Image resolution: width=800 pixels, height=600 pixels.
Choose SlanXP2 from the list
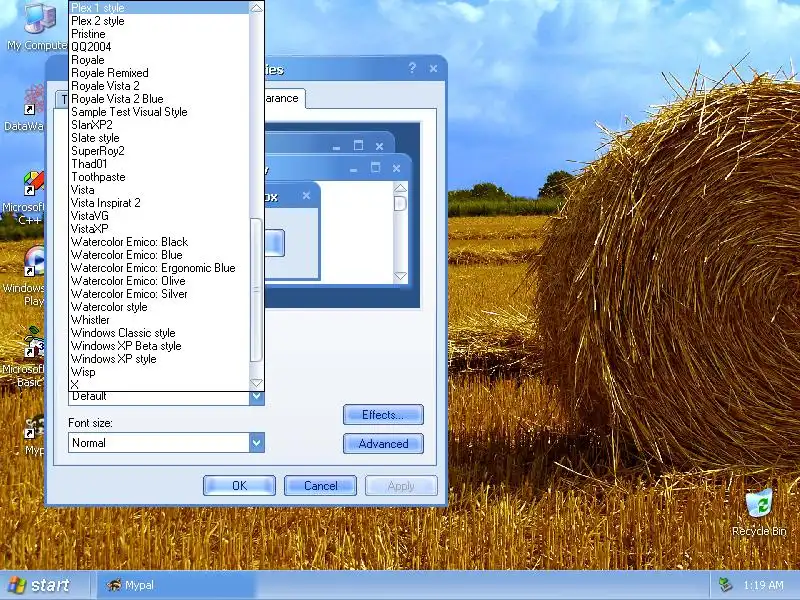[159, 125]
